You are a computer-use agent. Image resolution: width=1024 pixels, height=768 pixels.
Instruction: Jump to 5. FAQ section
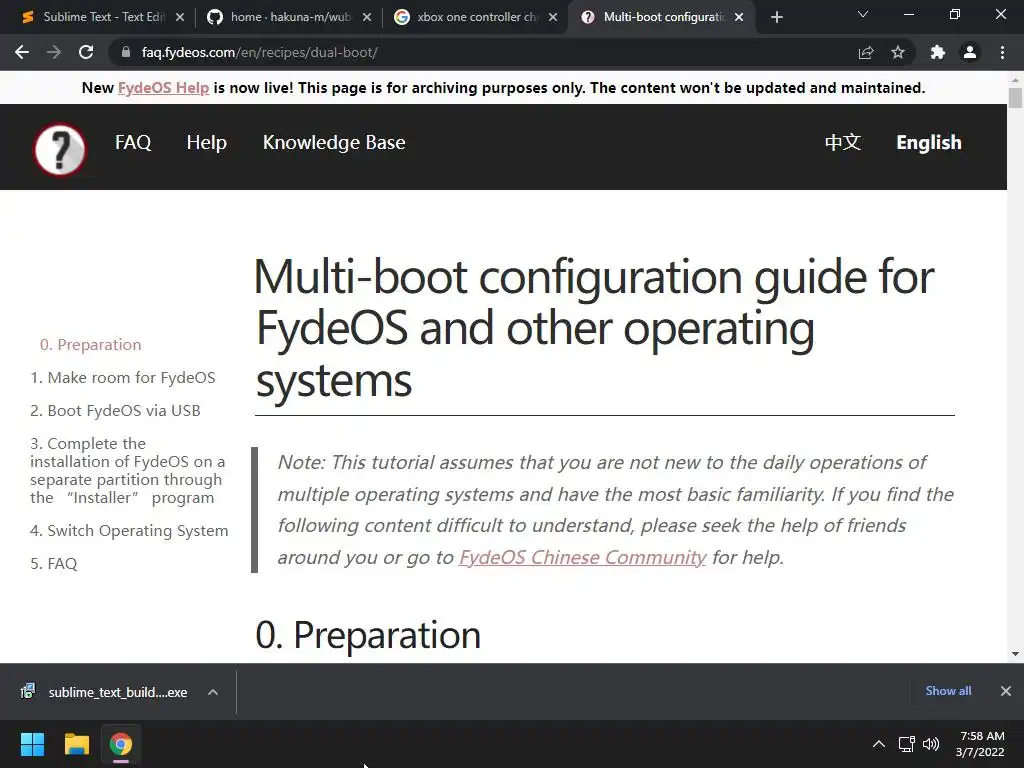pyautogui.click(x=54, y=563)
